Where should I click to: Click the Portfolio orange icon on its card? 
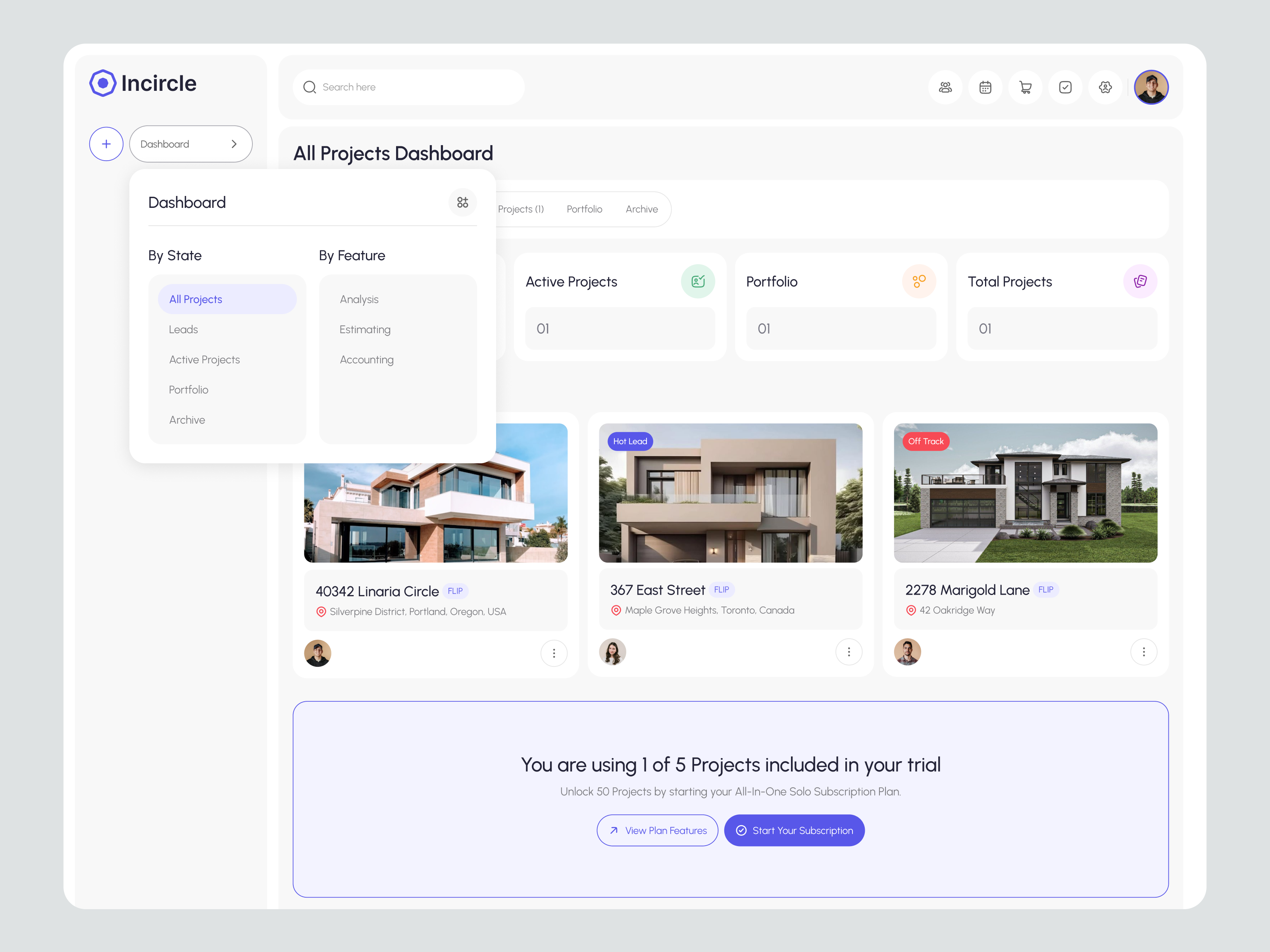click(x=919, y=281)
